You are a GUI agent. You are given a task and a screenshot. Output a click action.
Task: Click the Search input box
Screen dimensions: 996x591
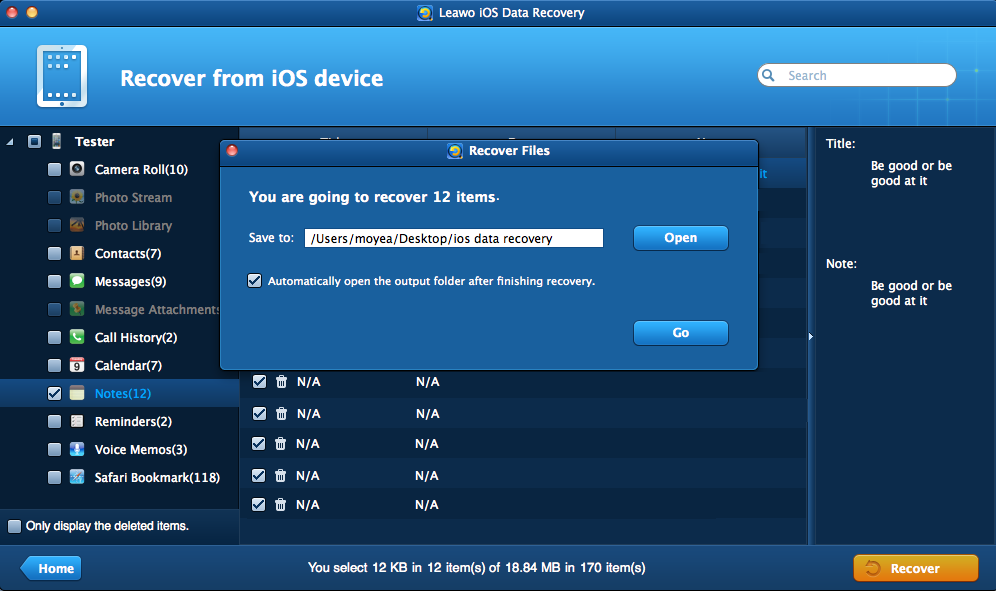pyautogui.click(x=857, y=75)
